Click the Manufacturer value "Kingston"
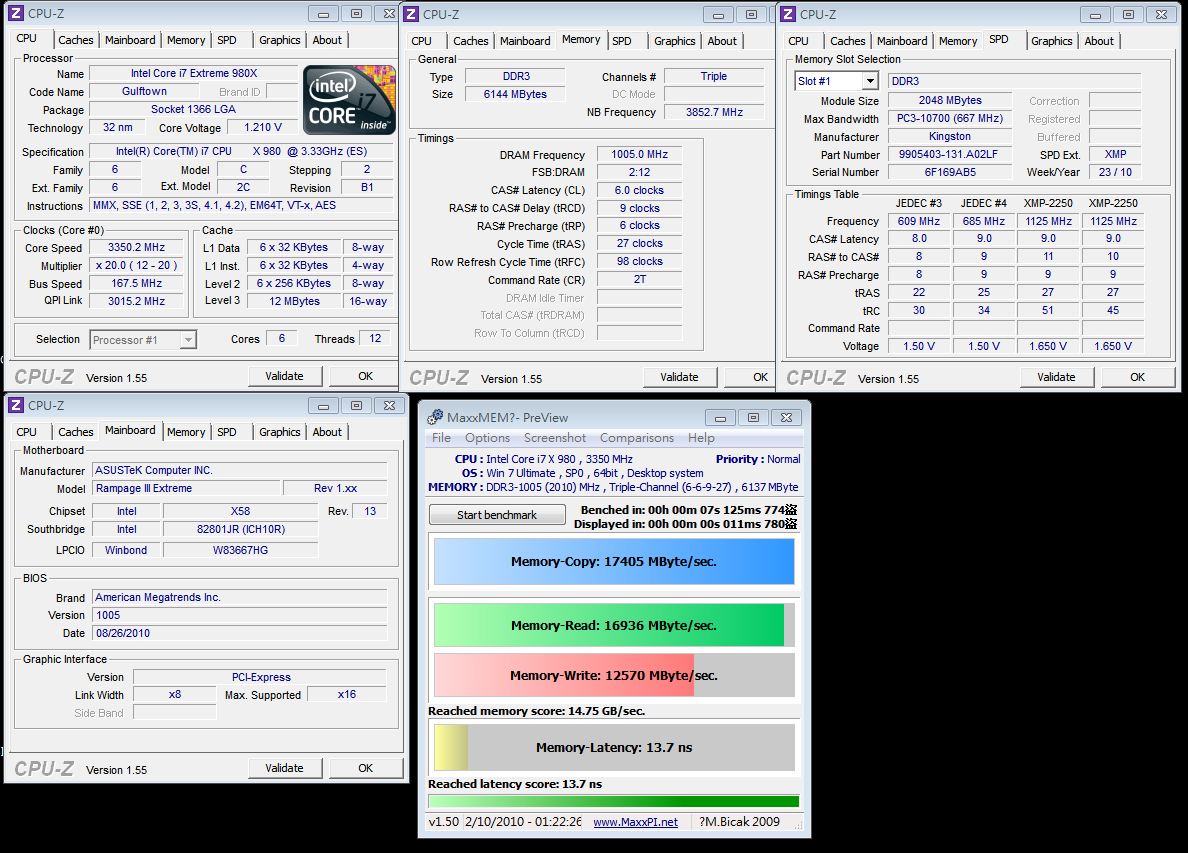 949,136
